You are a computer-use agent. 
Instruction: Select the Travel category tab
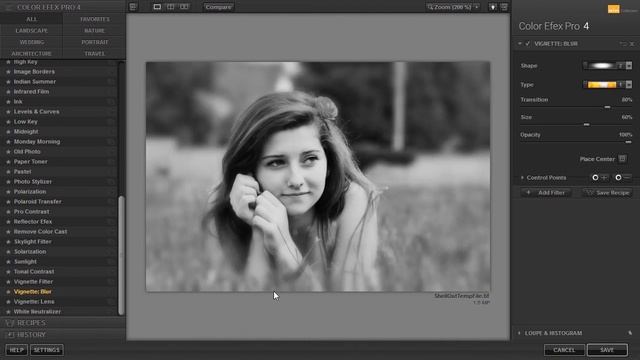point(94,53)
